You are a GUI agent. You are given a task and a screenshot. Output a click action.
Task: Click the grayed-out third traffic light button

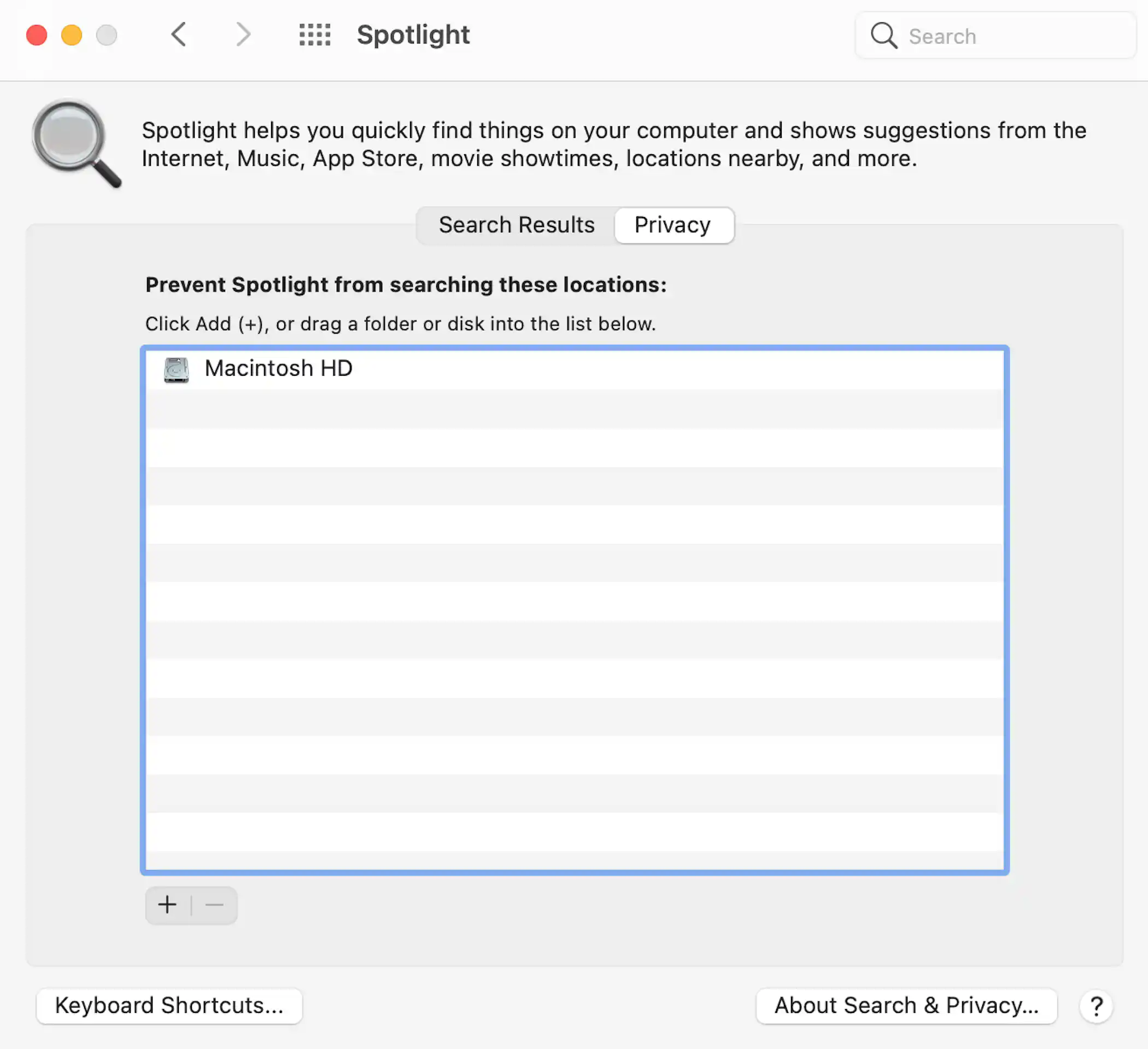[107, 34]
